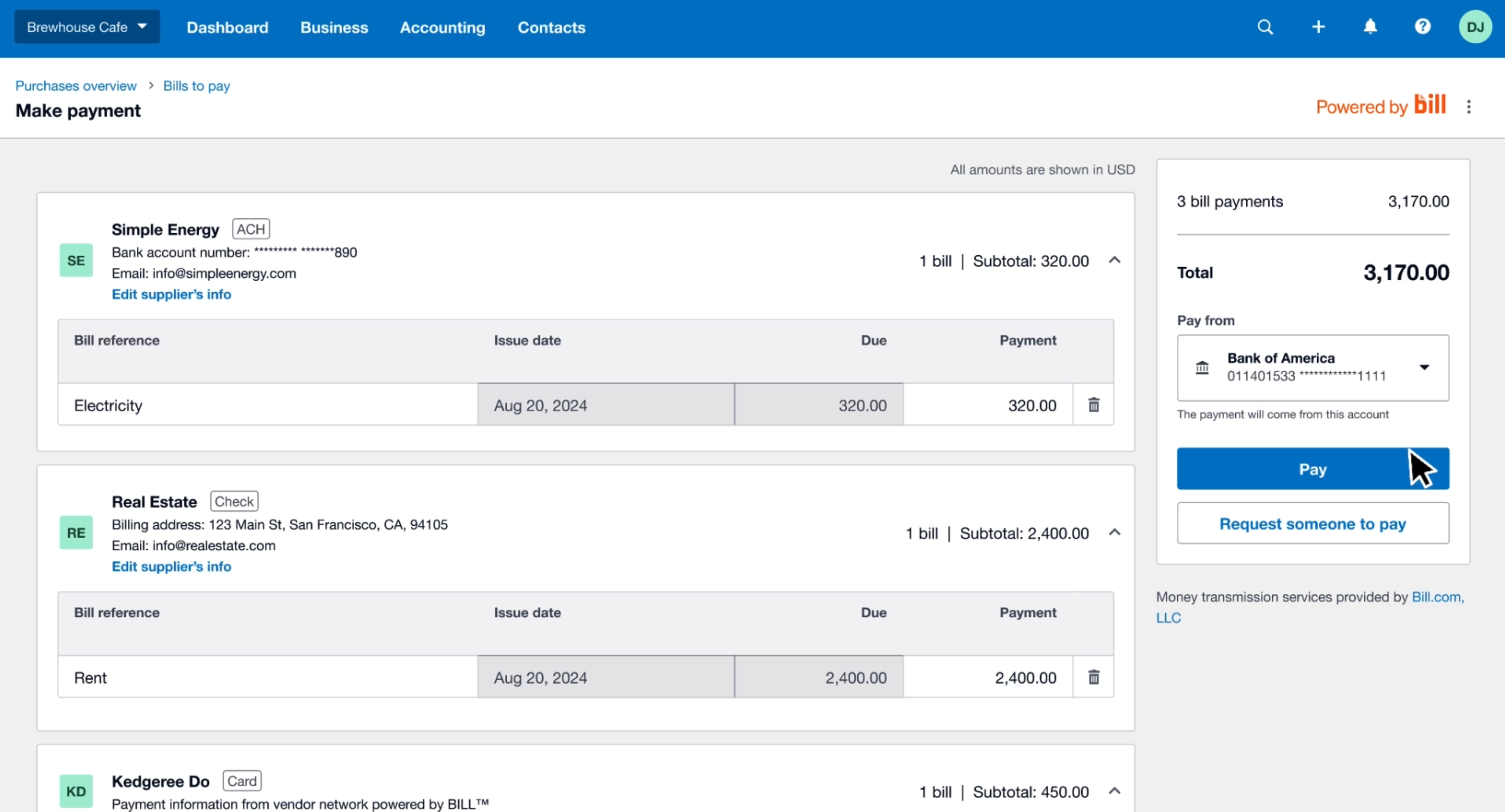This screenshot has height=812, width=1505.
Task: Open Bank of America account dropdown
Action: click(x=1312, y=368)
